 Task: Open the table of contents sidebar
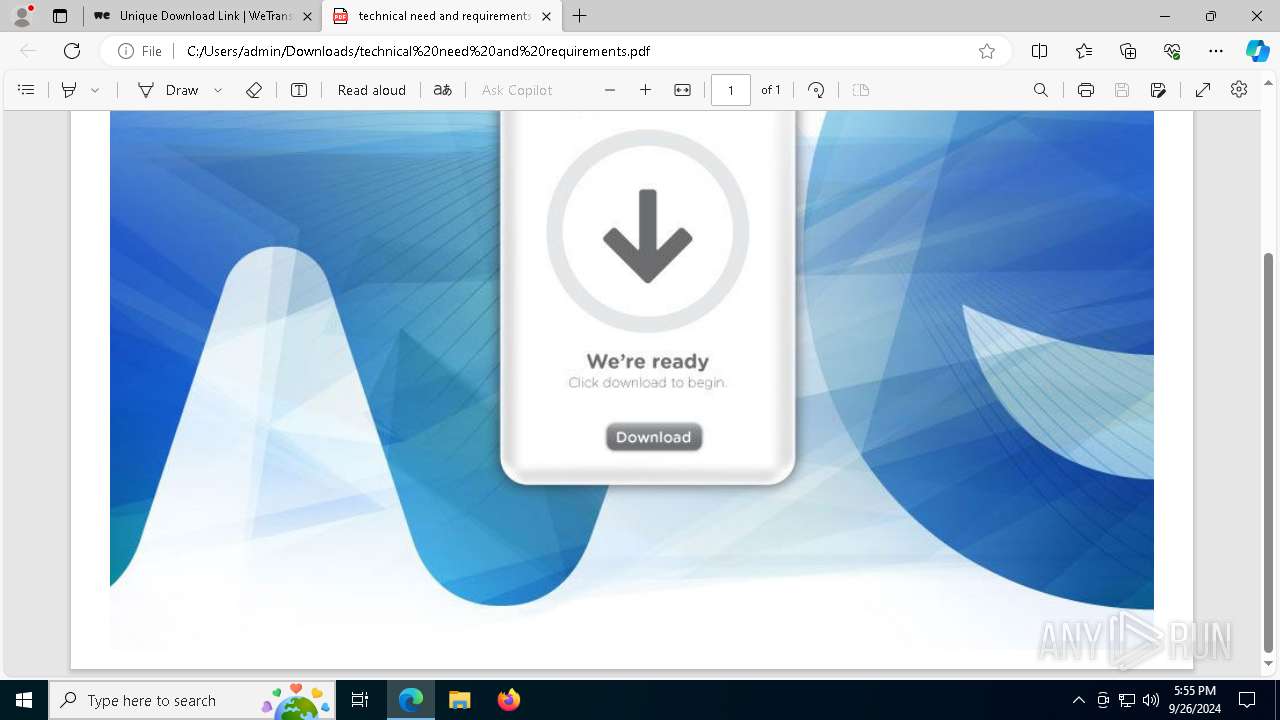tap(26, 90)
